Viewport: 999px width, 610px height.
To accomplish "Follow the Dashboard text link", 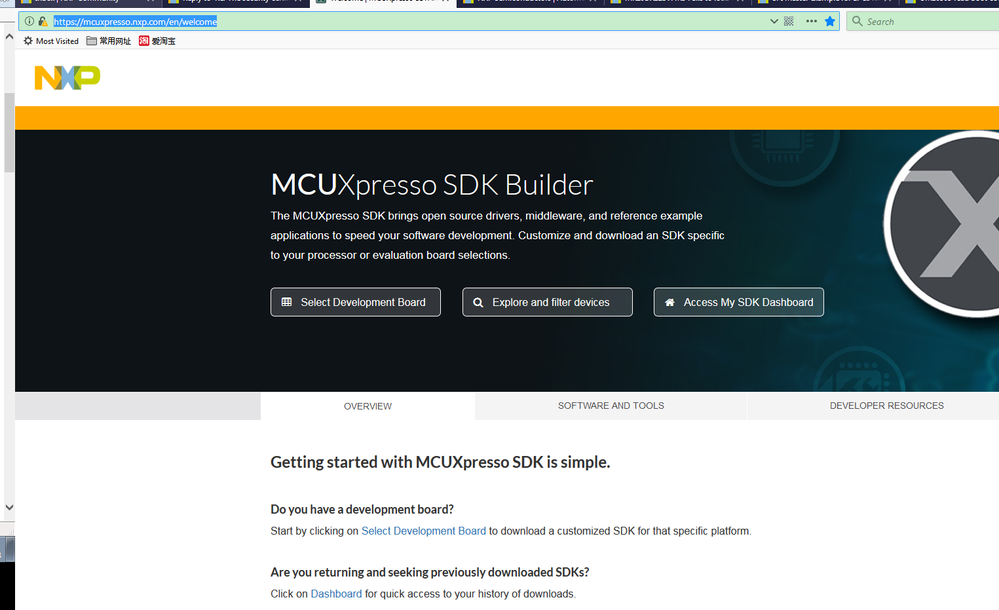I will click(x=336, y=593).
